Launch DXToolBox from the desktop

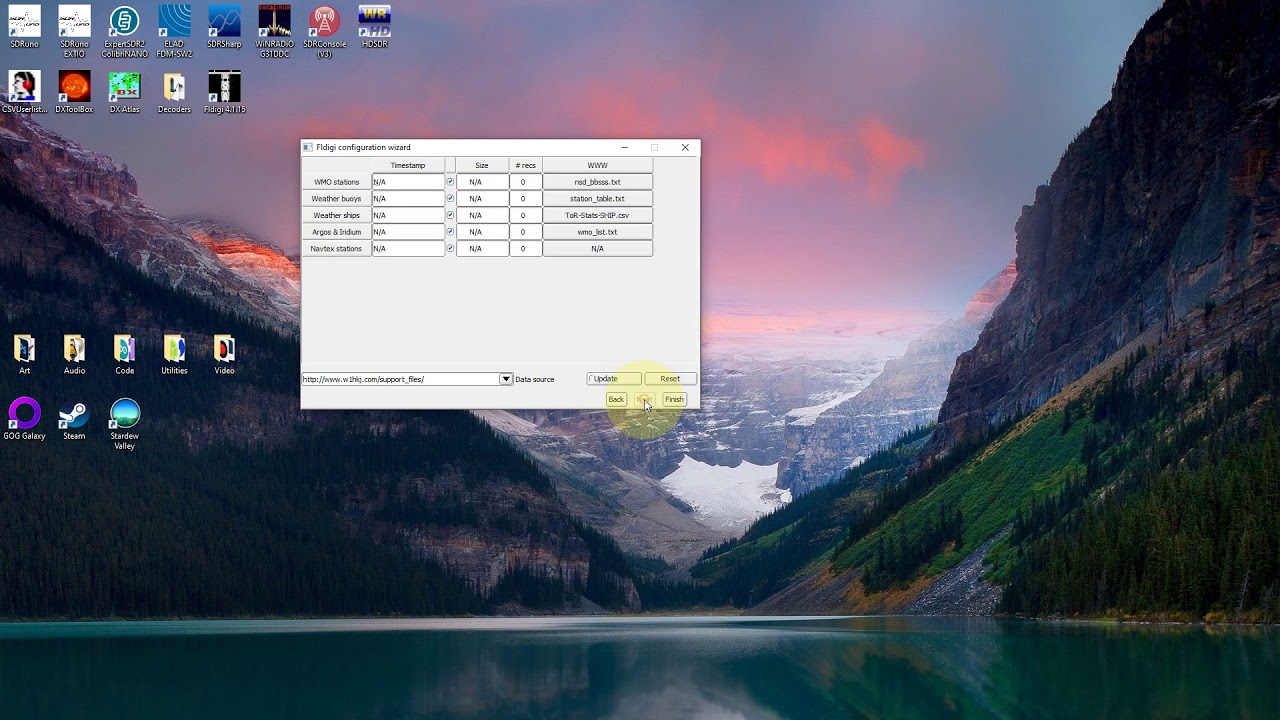[74, 92]
